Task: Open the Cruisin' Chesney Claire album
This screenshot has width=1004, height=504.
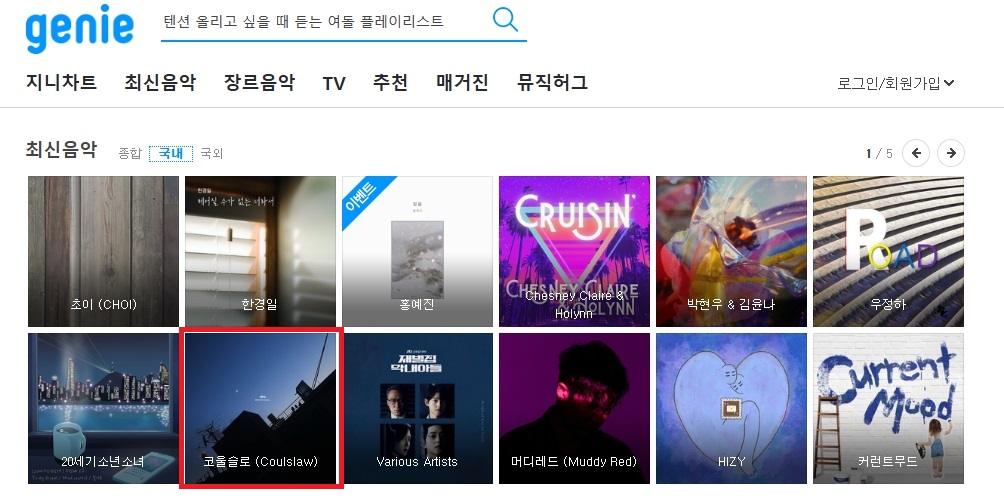Action: coord(574,252)
